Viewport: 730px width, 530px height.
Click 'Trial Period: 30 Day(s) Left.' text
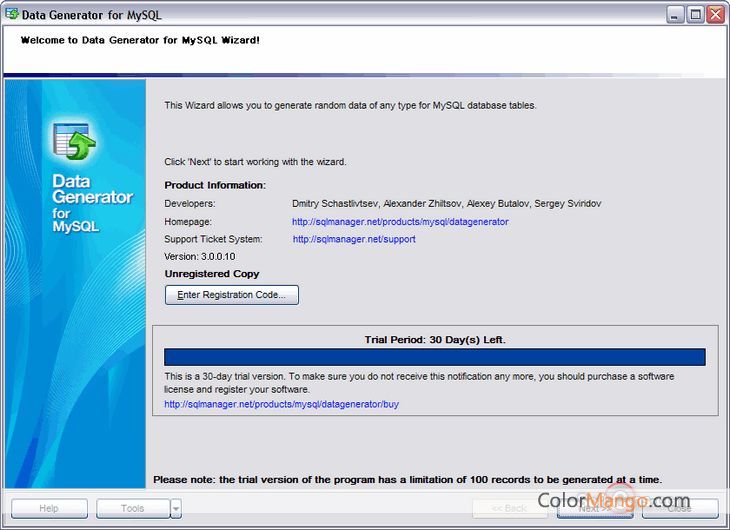[435, 340]
